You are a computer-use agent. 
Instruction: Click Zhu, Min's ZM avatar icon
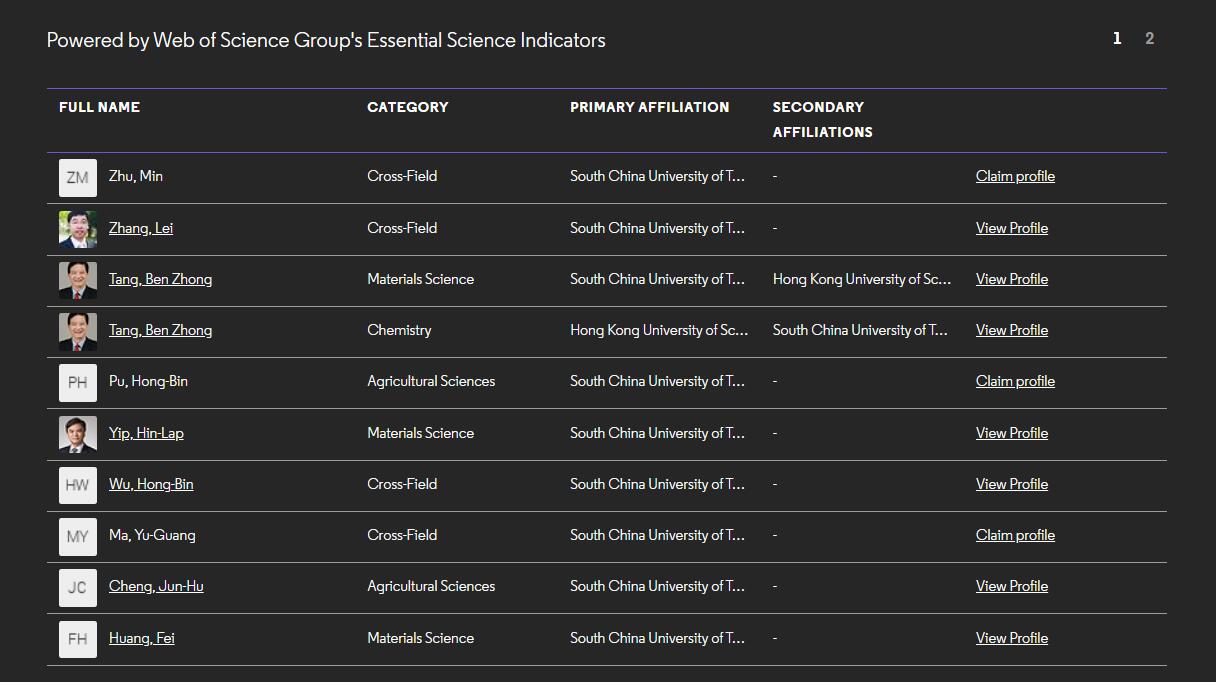coord(78,178)
